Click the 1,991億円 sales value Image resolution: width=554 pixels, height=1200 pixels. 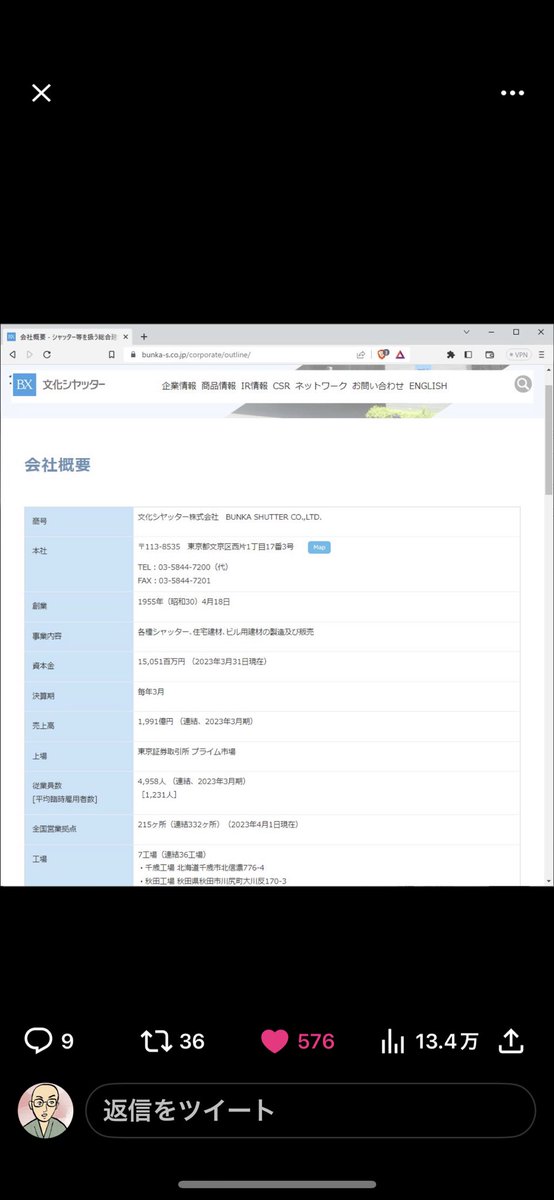(x=153, y=721)
